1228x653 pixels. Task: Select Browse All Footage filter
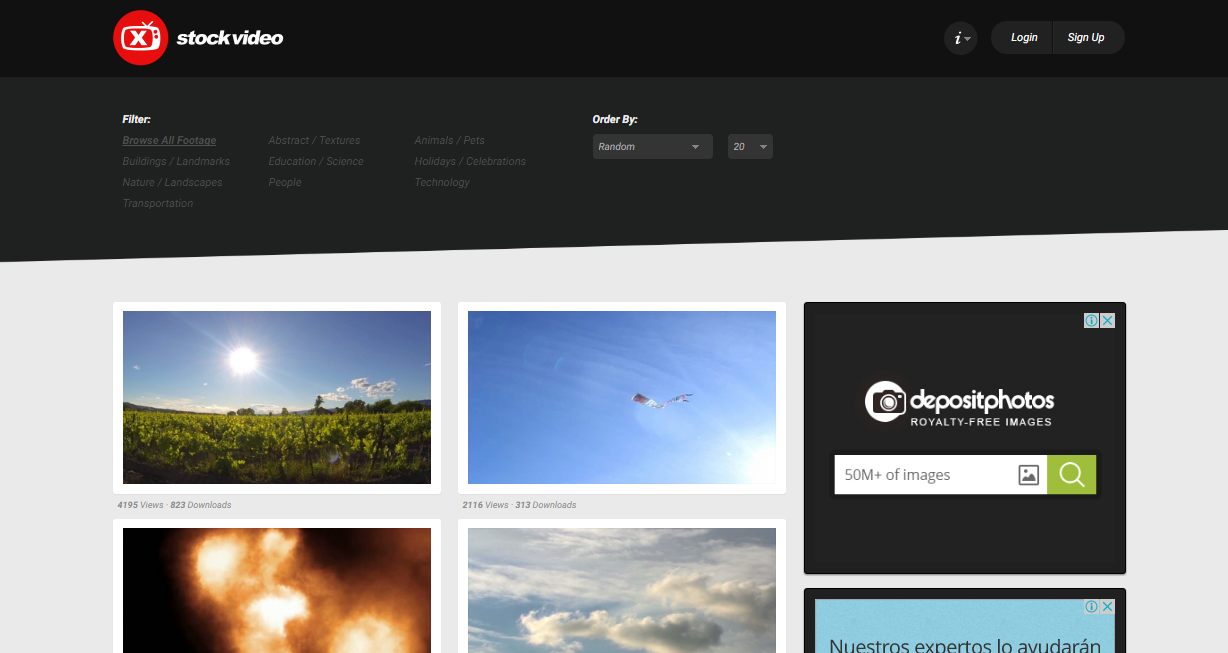(x=169, y=141)
